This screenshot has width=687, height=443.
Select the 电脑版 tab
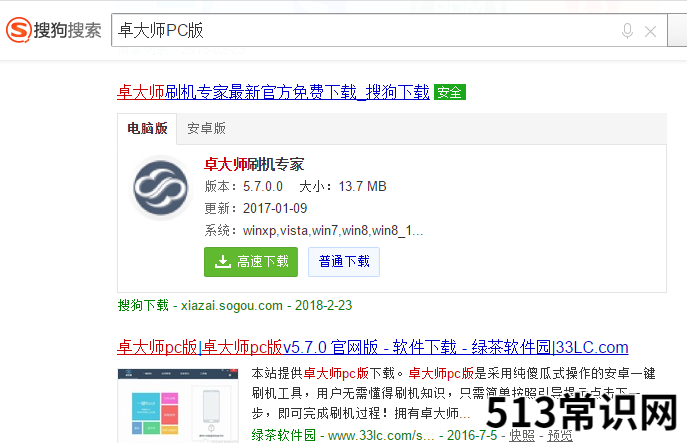[x=147, y=128]
